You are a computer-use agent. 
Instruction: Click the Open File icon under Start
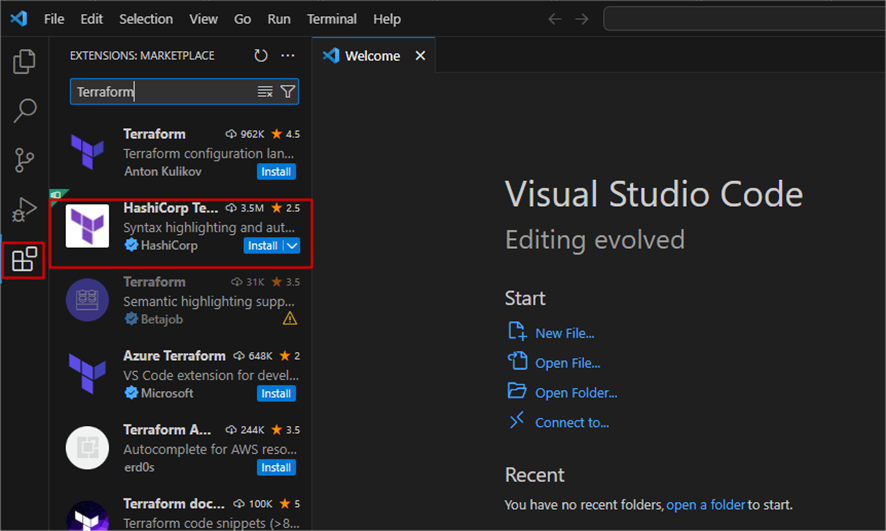[x=517, y=360]
